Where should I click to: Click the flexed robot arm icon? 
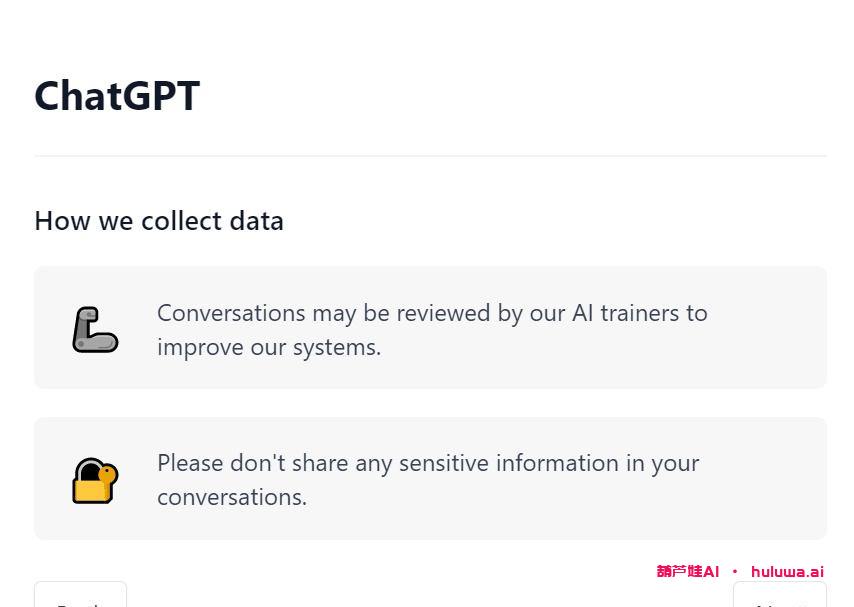(x=95, y=329)
